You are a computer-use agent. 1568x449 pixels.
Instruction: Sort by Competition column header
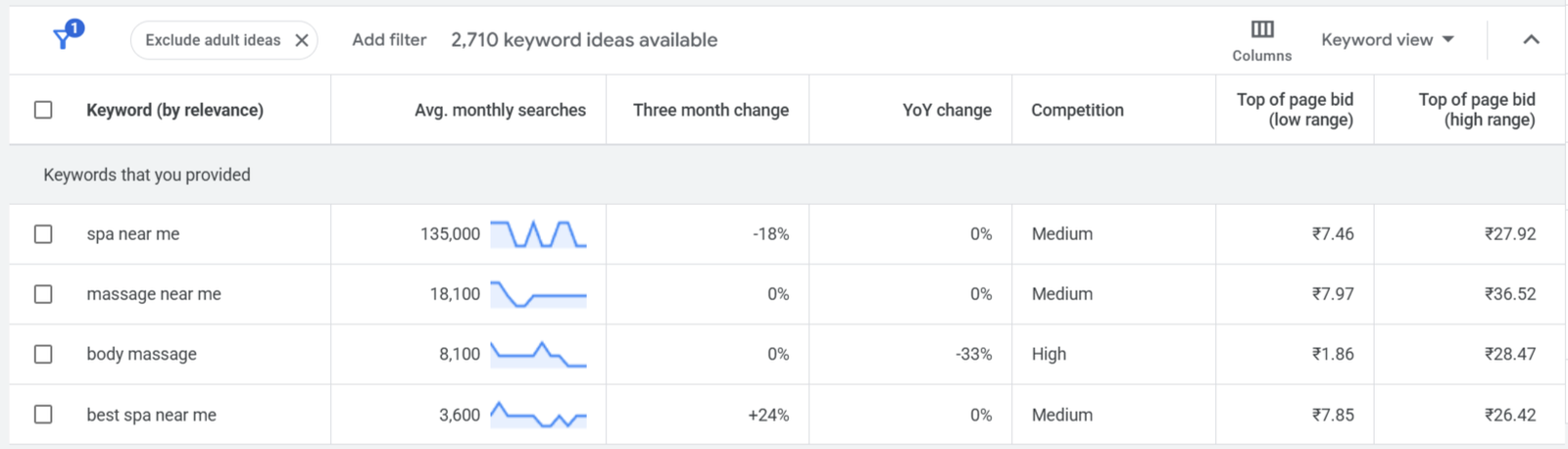(x=1077, y=110)
